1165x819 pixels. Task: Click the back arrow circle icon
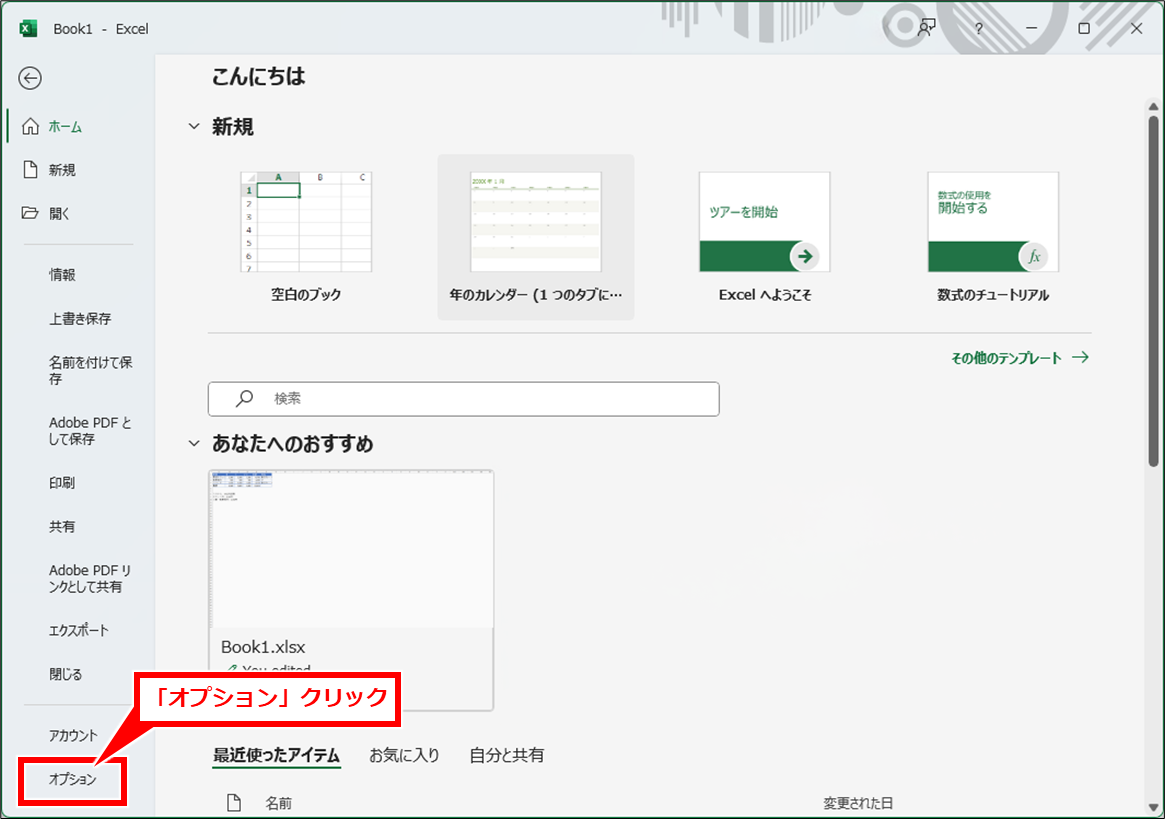point(30,78)
